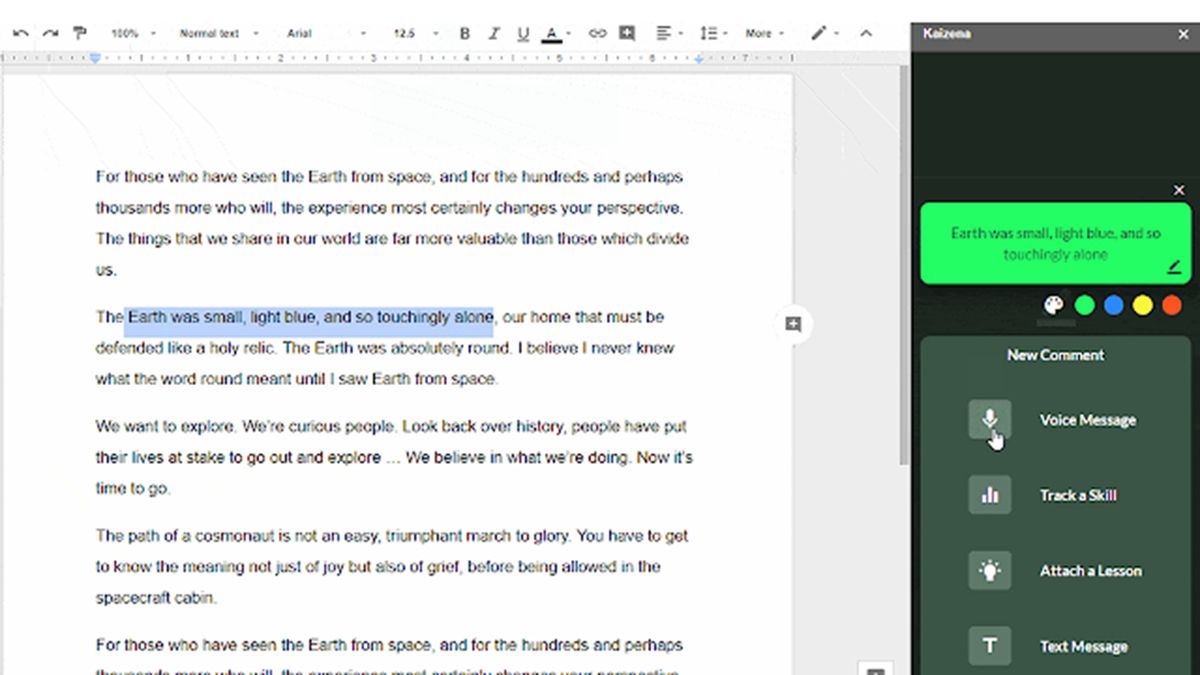Toggle italic formatting
The image size is (1200, 675).
(492, 33)
